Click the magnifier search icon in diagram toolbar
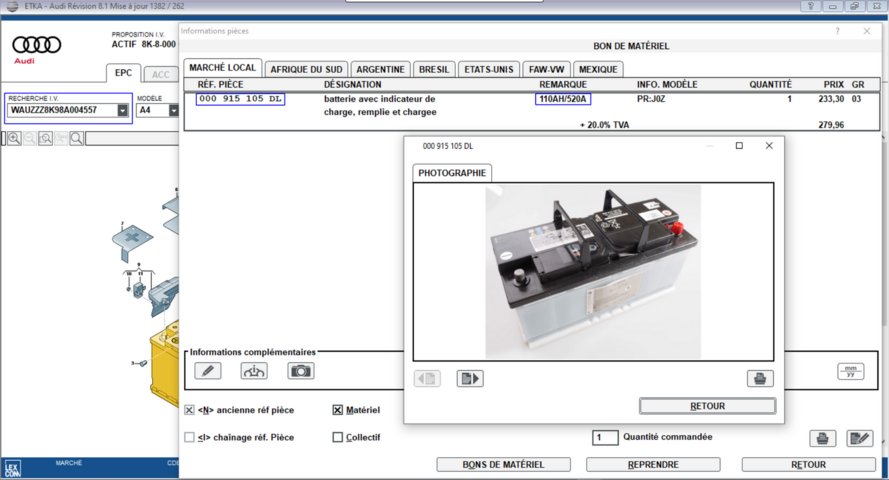The image size is (889, 480). pos(77,138)
